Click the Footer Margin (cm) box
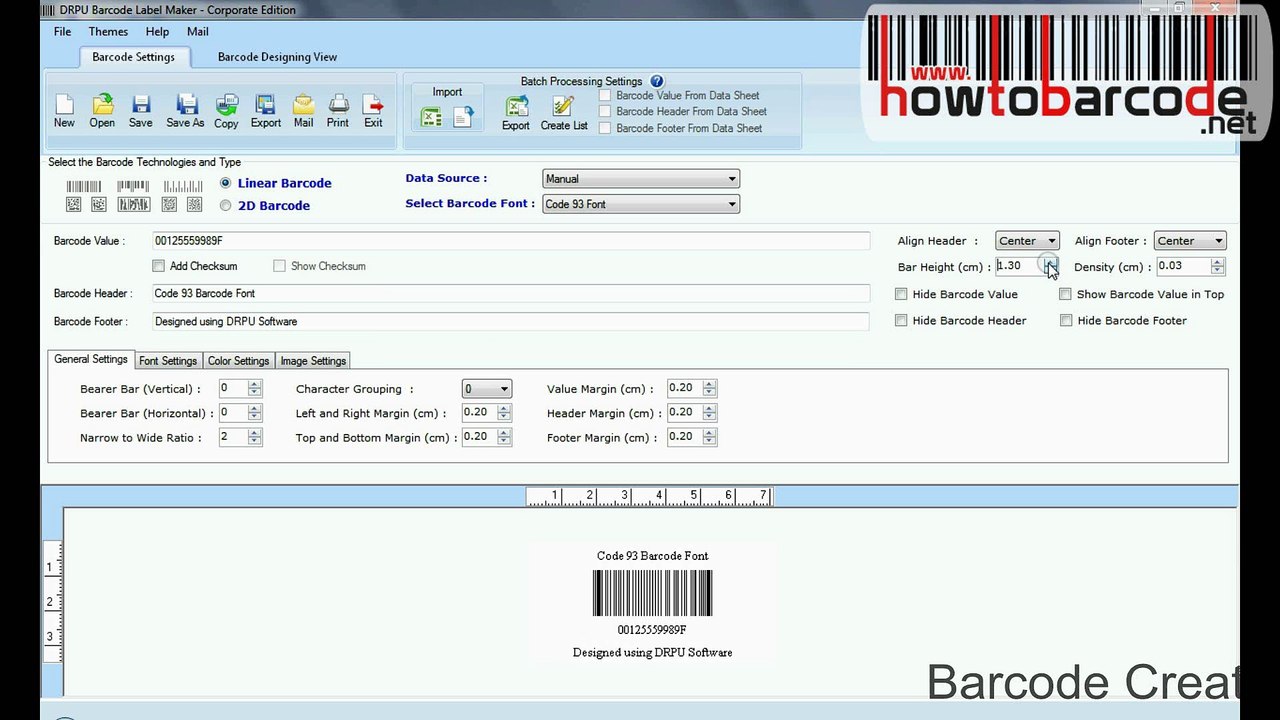The image size is (1280, 720). click(x=684, y=437)
